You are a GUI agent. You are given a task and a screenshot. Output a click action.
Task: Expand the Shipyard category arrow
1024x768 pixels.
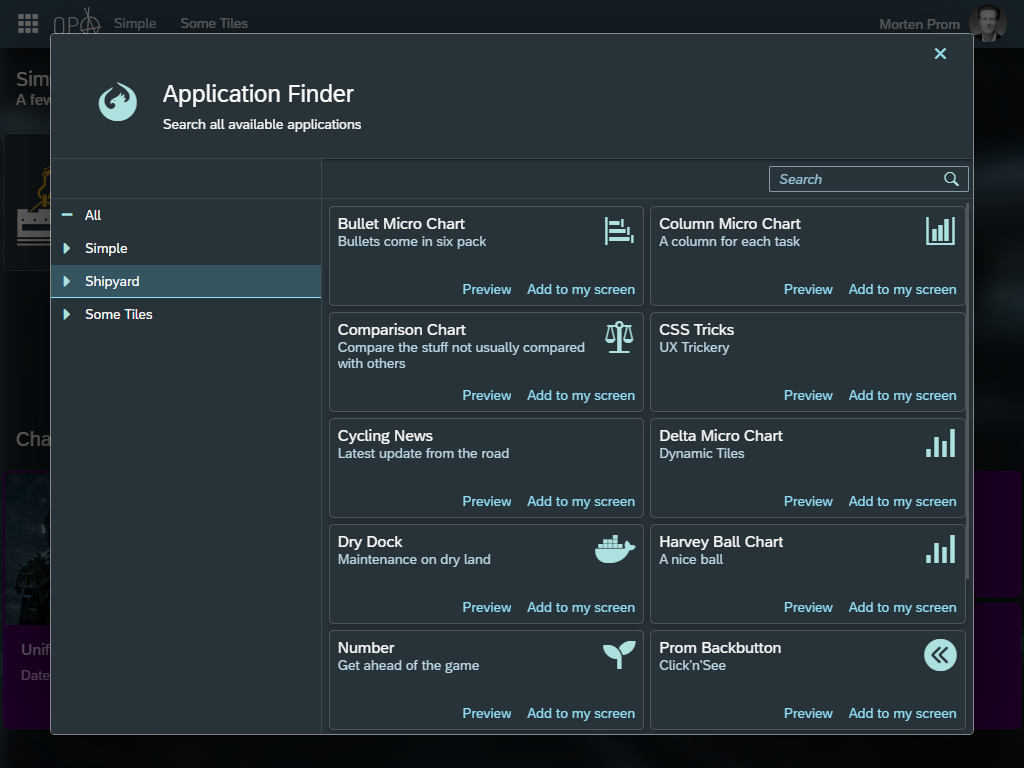coord(67,281)
